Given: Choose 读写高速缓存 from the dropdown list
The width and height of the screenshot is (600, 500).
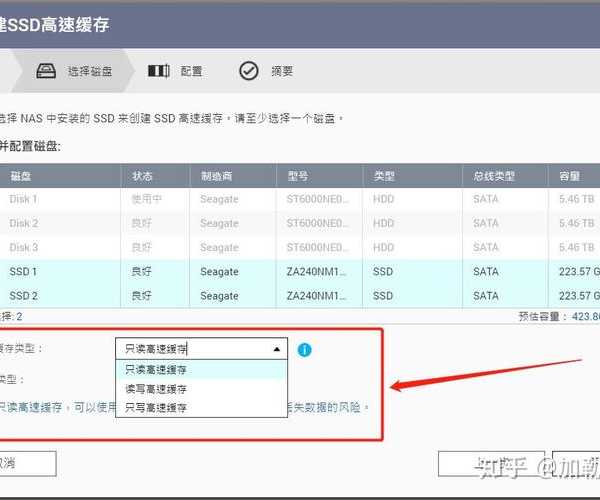Looking at the screenshot, I should coord(201,389).
